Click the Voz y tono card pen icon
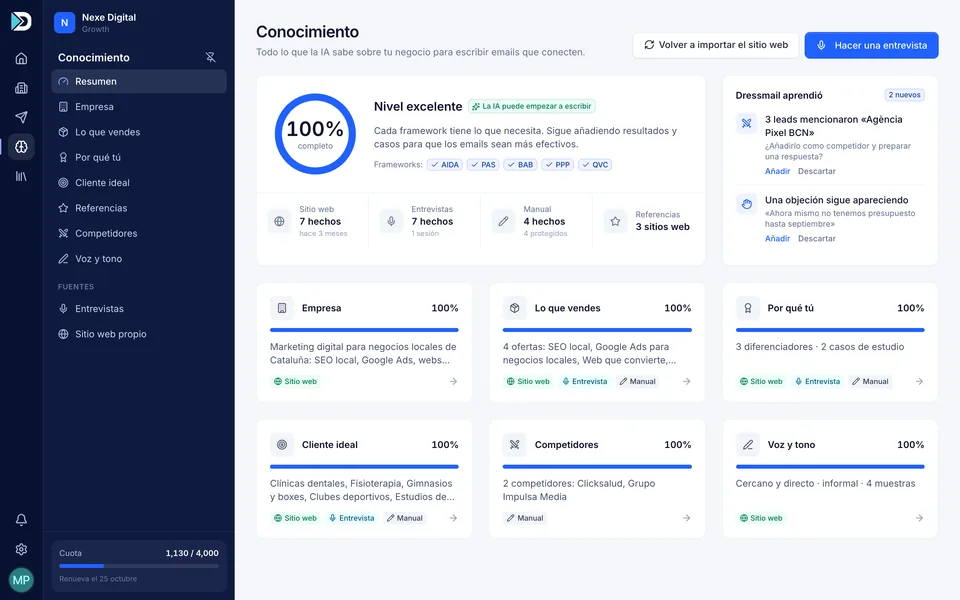Image resolution: width=960 pixels, height=600 pixels. coord(748,444)
